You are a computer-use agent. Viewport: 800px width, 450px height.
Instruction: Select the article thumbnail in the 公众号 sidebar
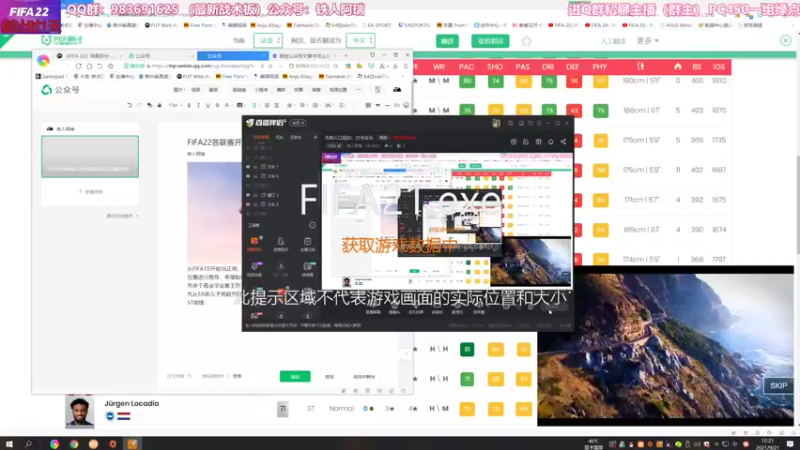[90, 157]
